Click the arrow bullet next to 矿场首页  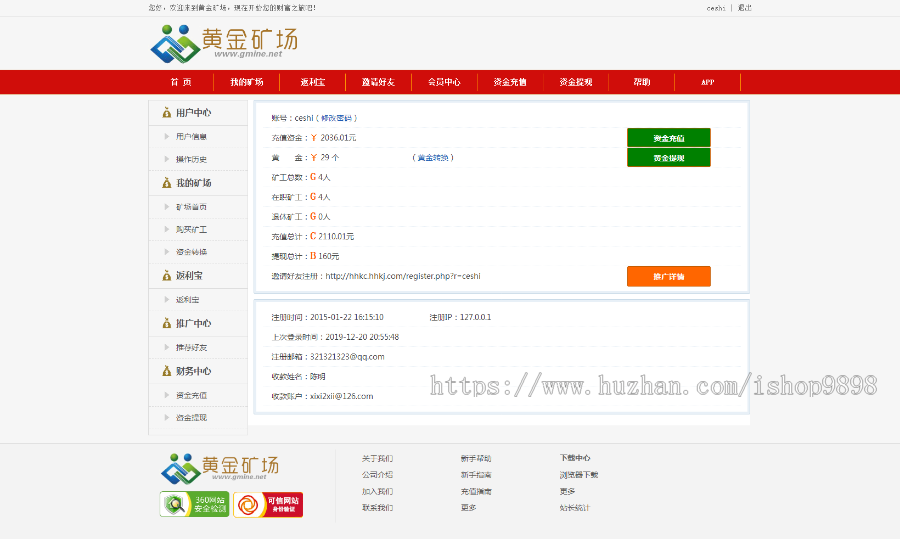point(166,207)
